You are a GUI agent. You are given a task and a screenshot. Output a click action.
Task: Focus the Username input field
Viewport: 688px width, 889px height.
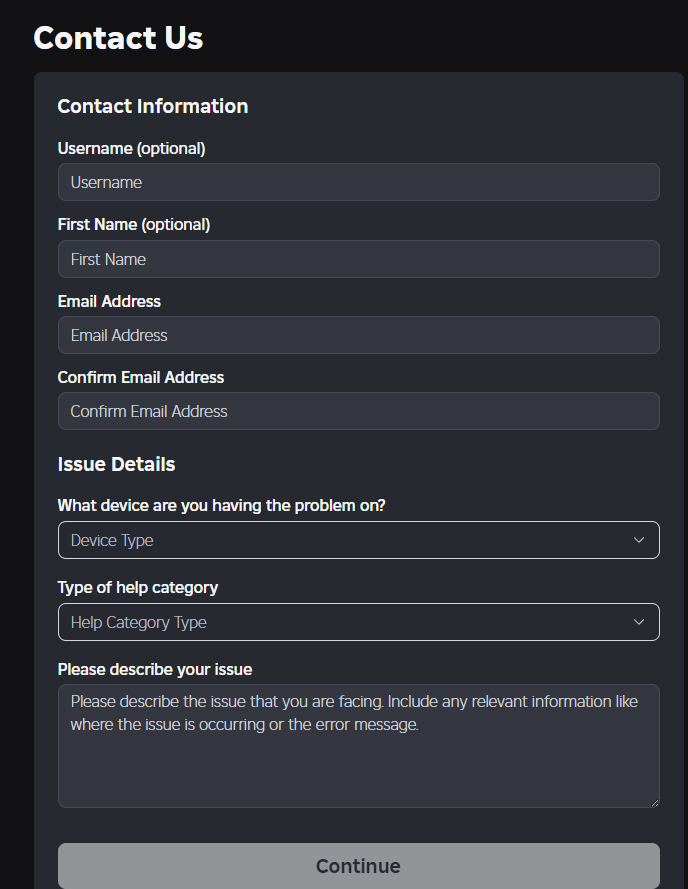(358, 182)
